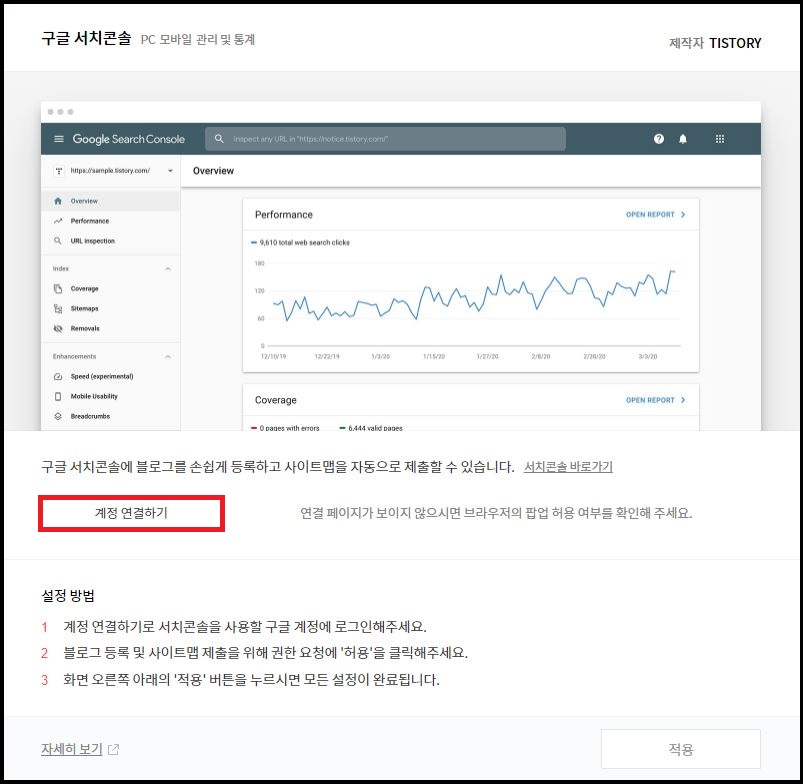Screen dimensions: 803x784
Task: Select Overview in the sidebar
Action: [x=111, y=201]
